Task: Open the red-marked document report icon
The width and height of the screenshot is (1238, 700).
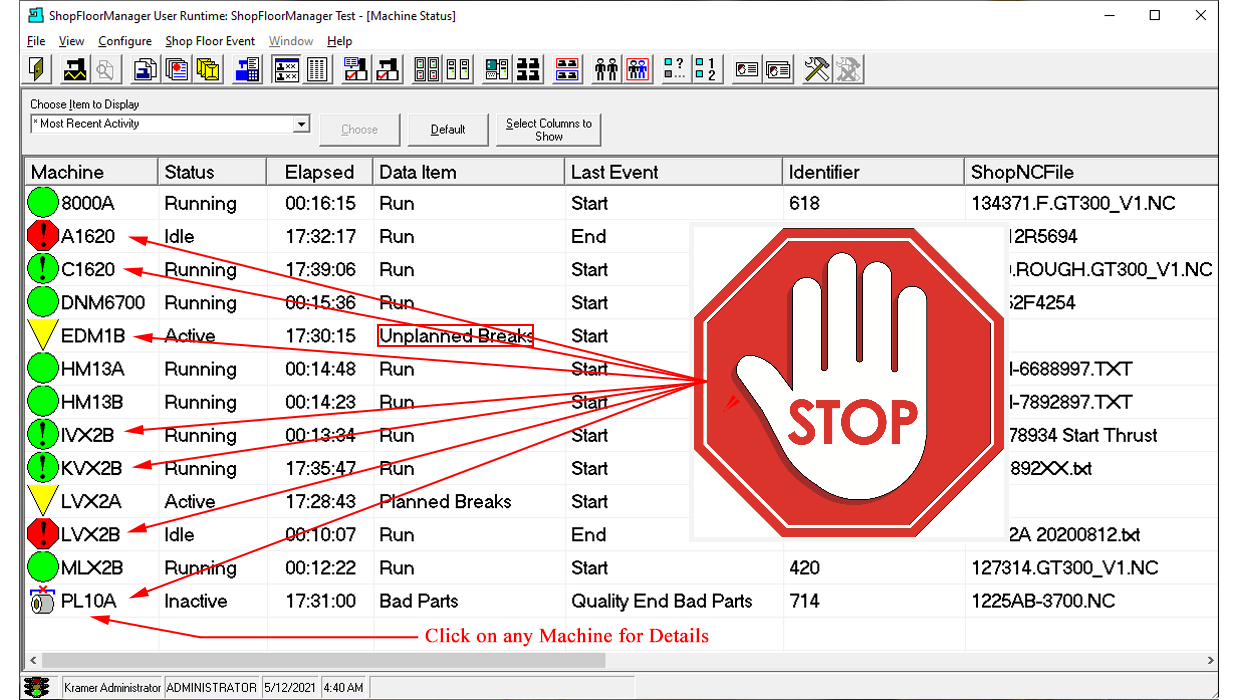Action: [x=178, y=69]
